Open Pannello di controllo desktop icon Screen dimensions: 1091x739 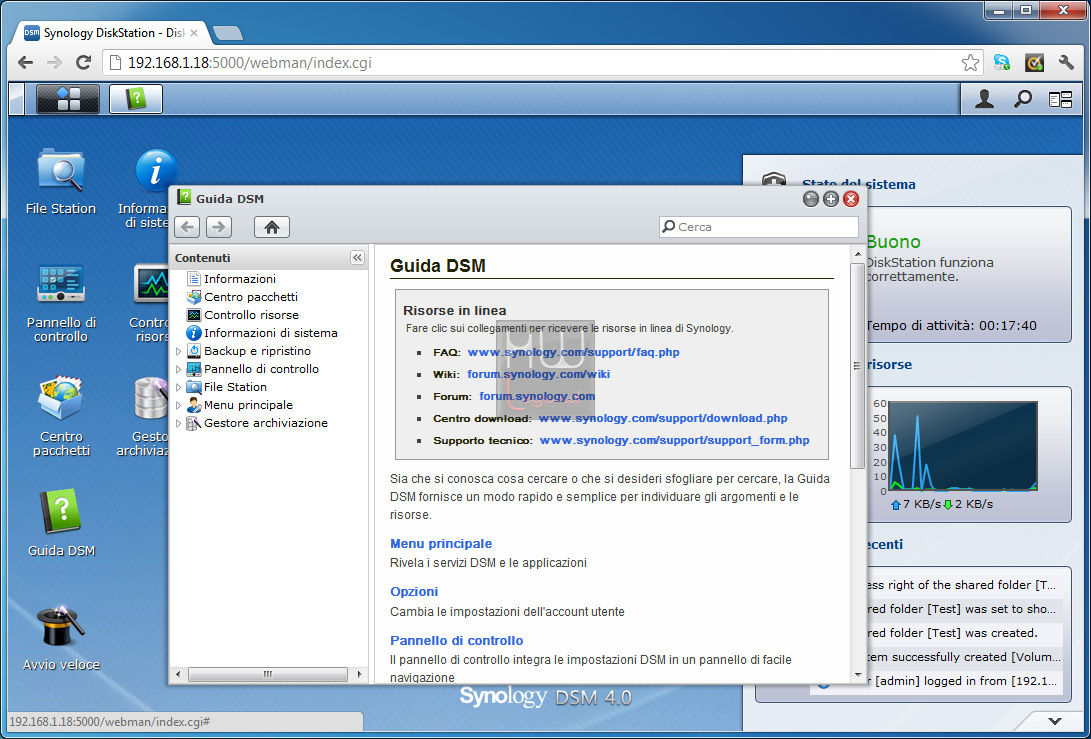point(61,303)
